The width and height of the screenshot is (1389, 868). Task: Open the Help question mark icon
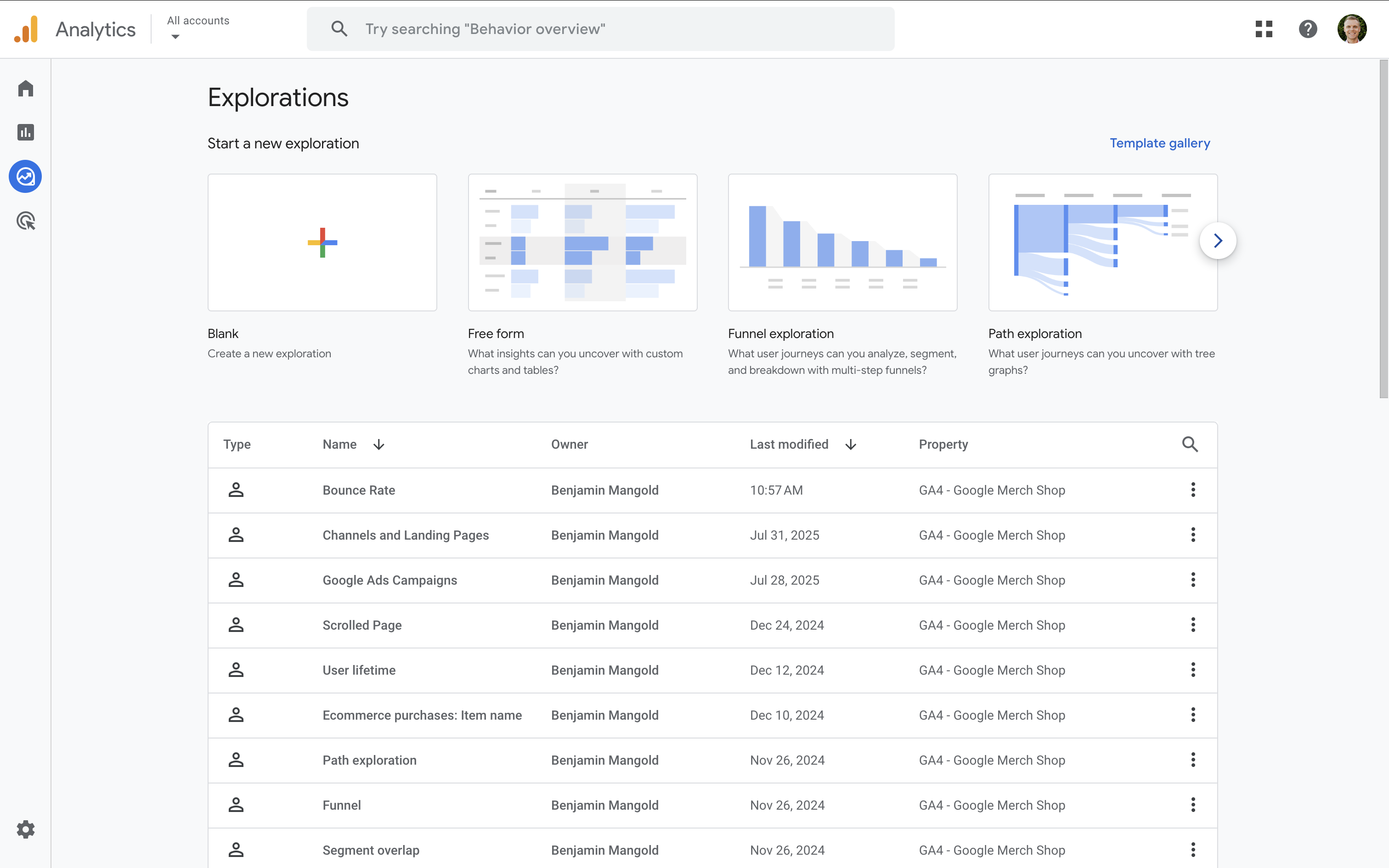coord(1308,28)
